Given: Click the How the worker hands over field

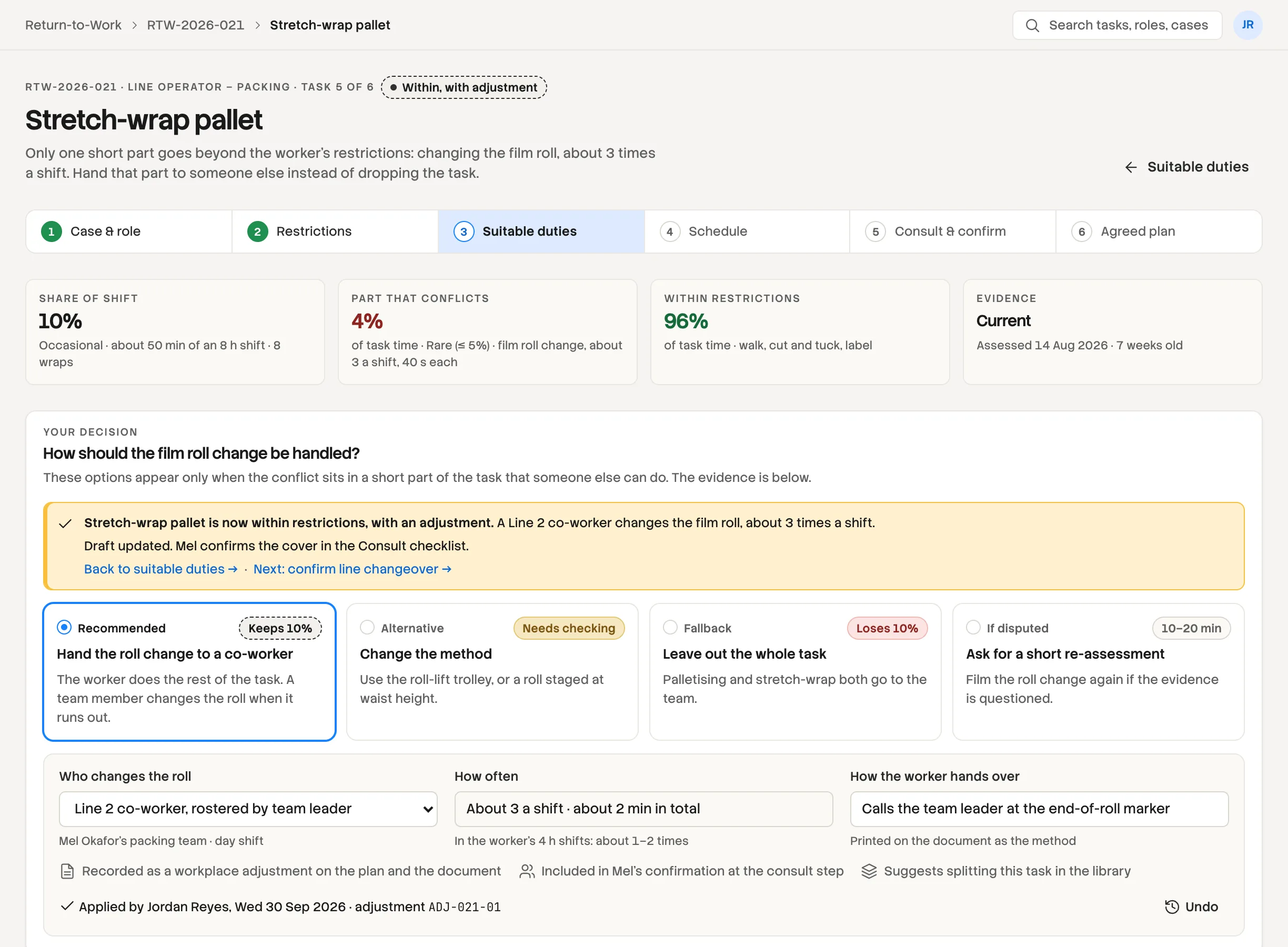Looking at the screenshot, I should tap(1039, 809).
